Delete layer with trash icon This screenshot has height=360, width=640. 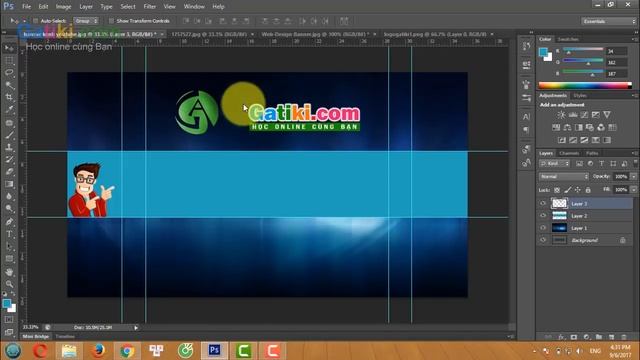pyautogui.click(x=624, y=337)
